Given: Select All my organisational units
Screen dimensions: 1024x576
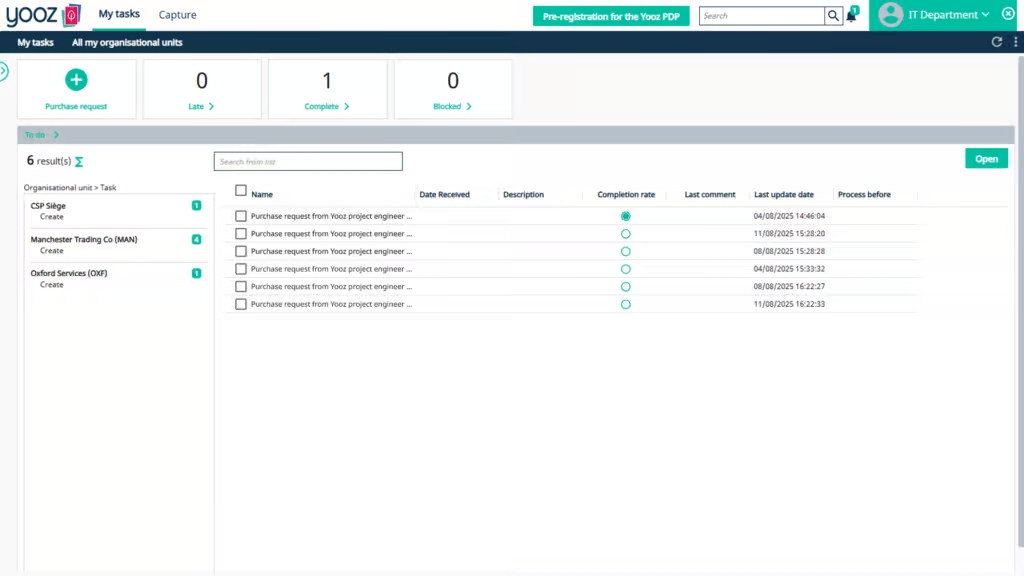Looking at the screenshot, I should tap(127, 42).
